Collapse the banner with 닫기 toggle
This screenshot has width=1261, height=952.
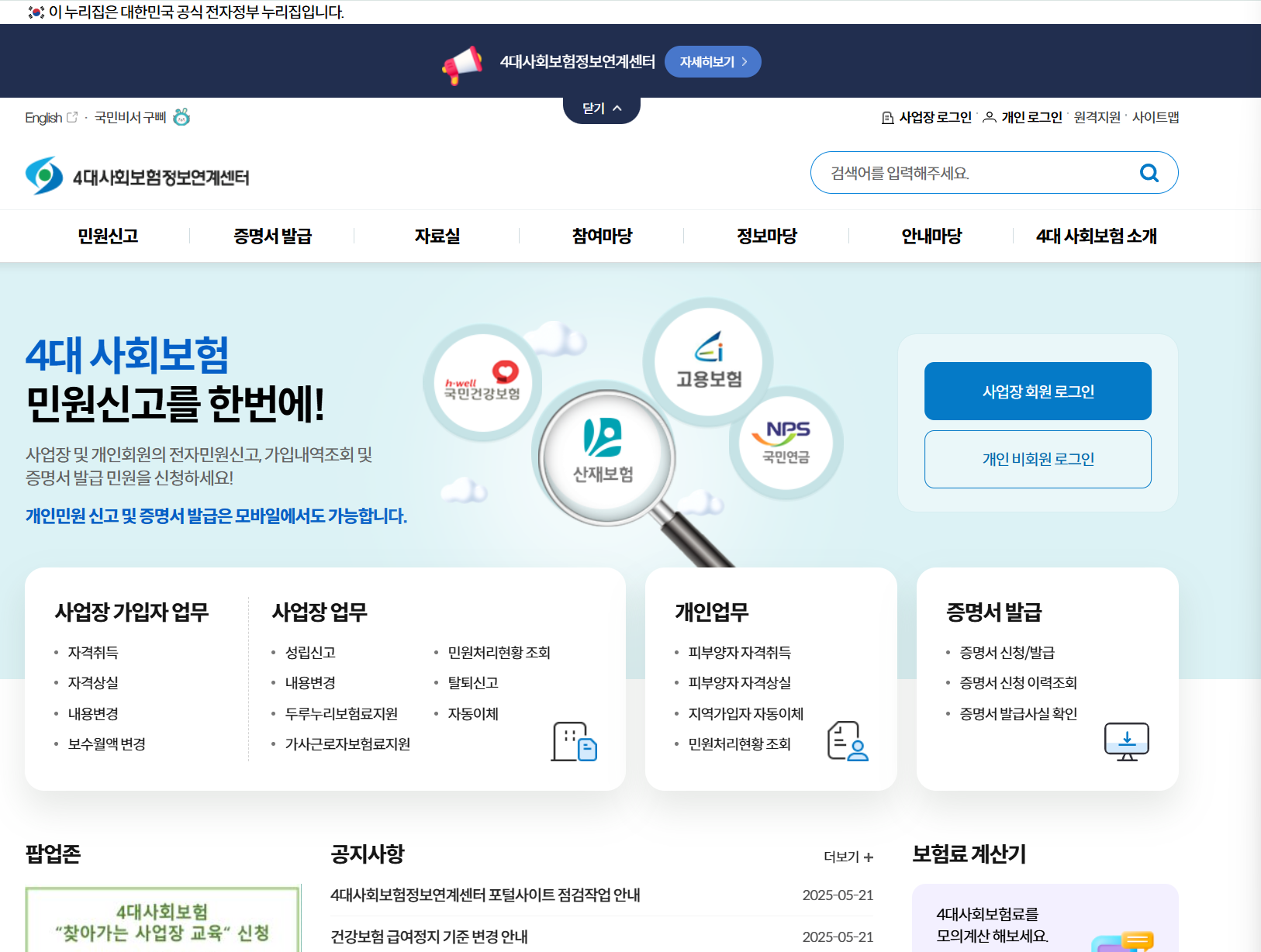[602, 109]
